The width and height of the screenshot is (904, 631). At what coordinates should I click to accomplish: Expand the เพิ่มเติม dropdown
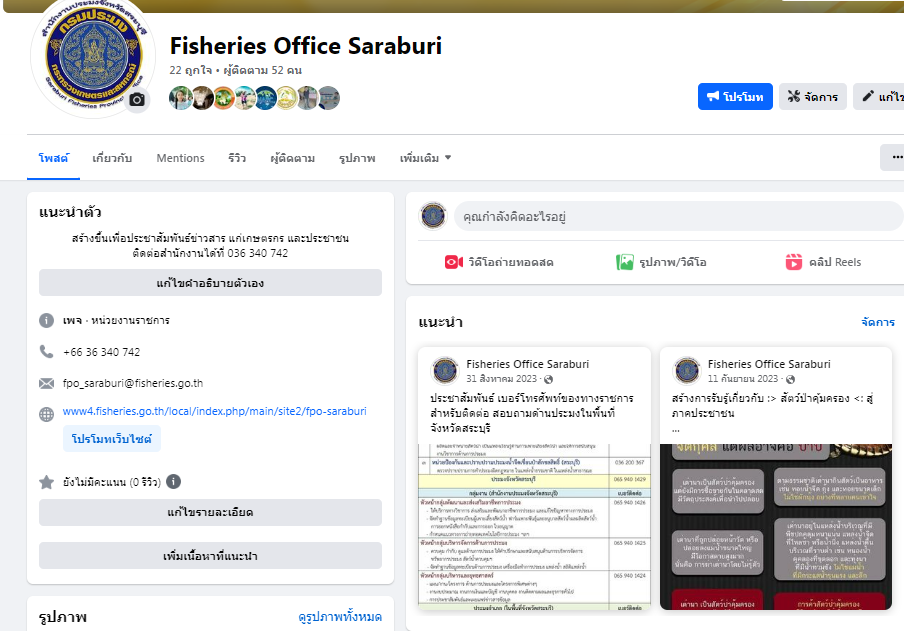coord(425,158)
